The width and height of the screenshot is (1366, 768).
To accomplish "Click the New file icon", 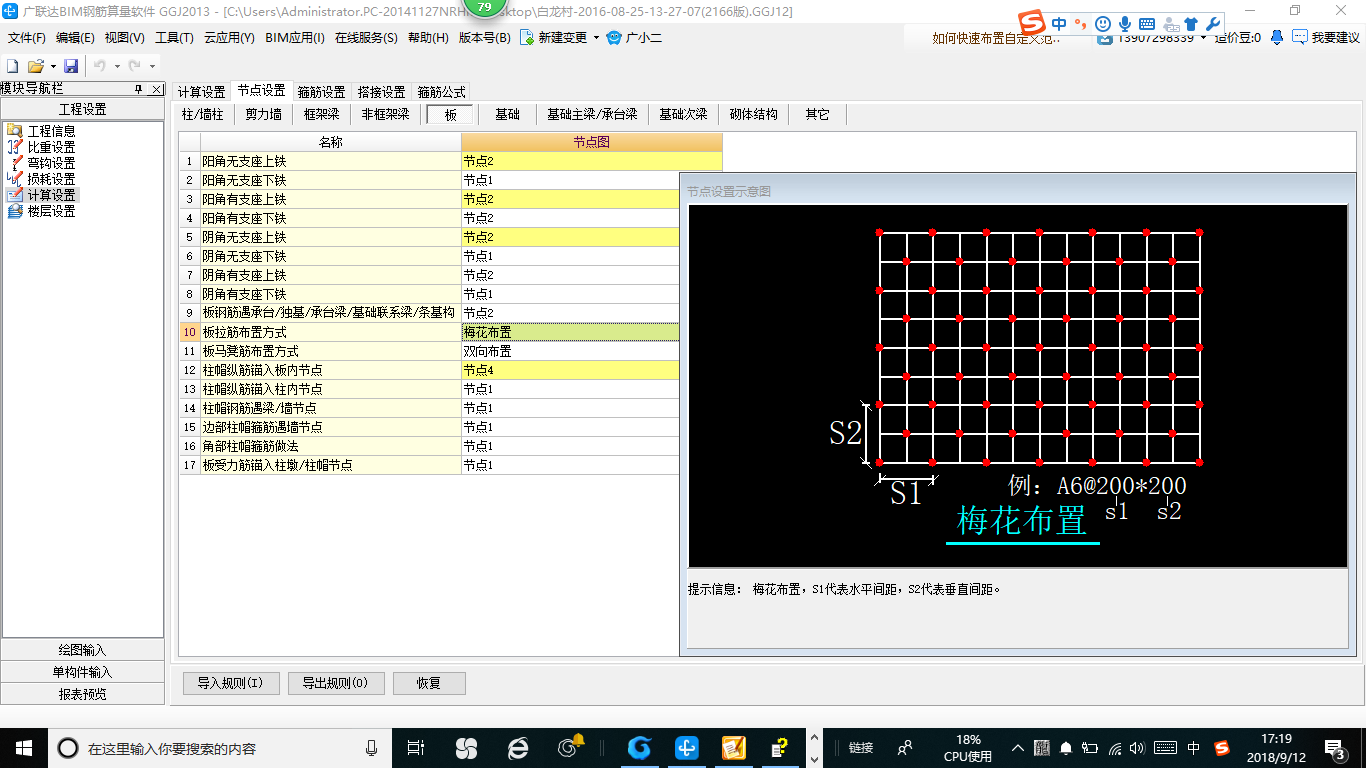I will click(x=13, y=66).
